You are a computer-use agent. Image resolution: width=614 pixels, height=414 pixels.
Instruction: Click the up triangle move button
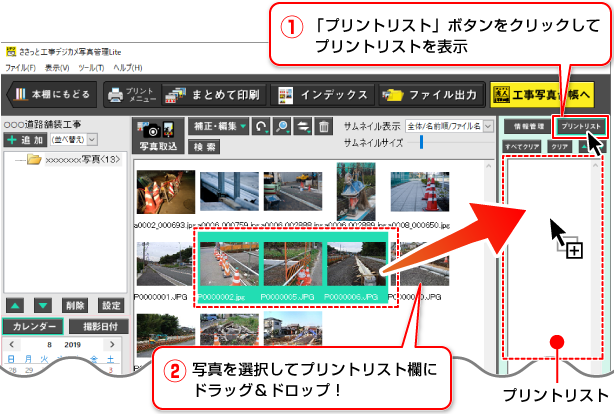[15, 306]
